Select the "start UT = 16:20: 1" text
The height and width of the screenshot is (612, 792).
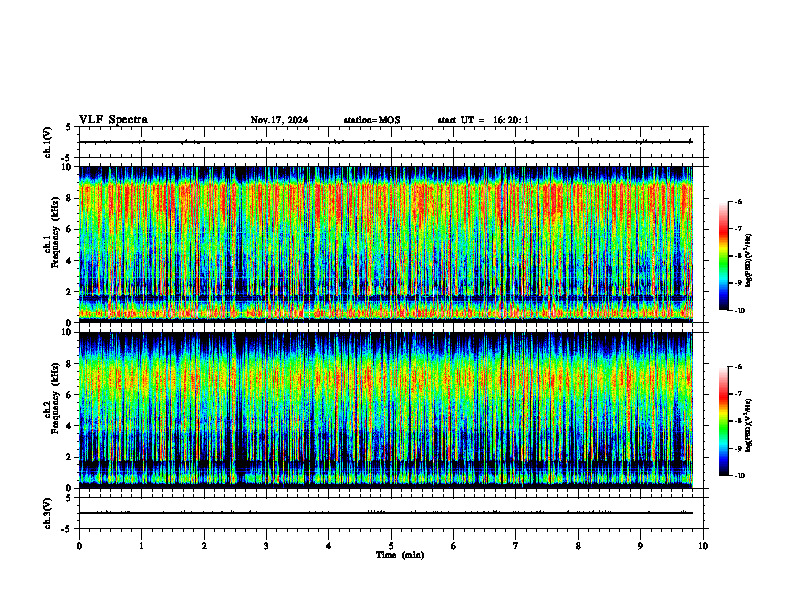(x=483, y=120)
